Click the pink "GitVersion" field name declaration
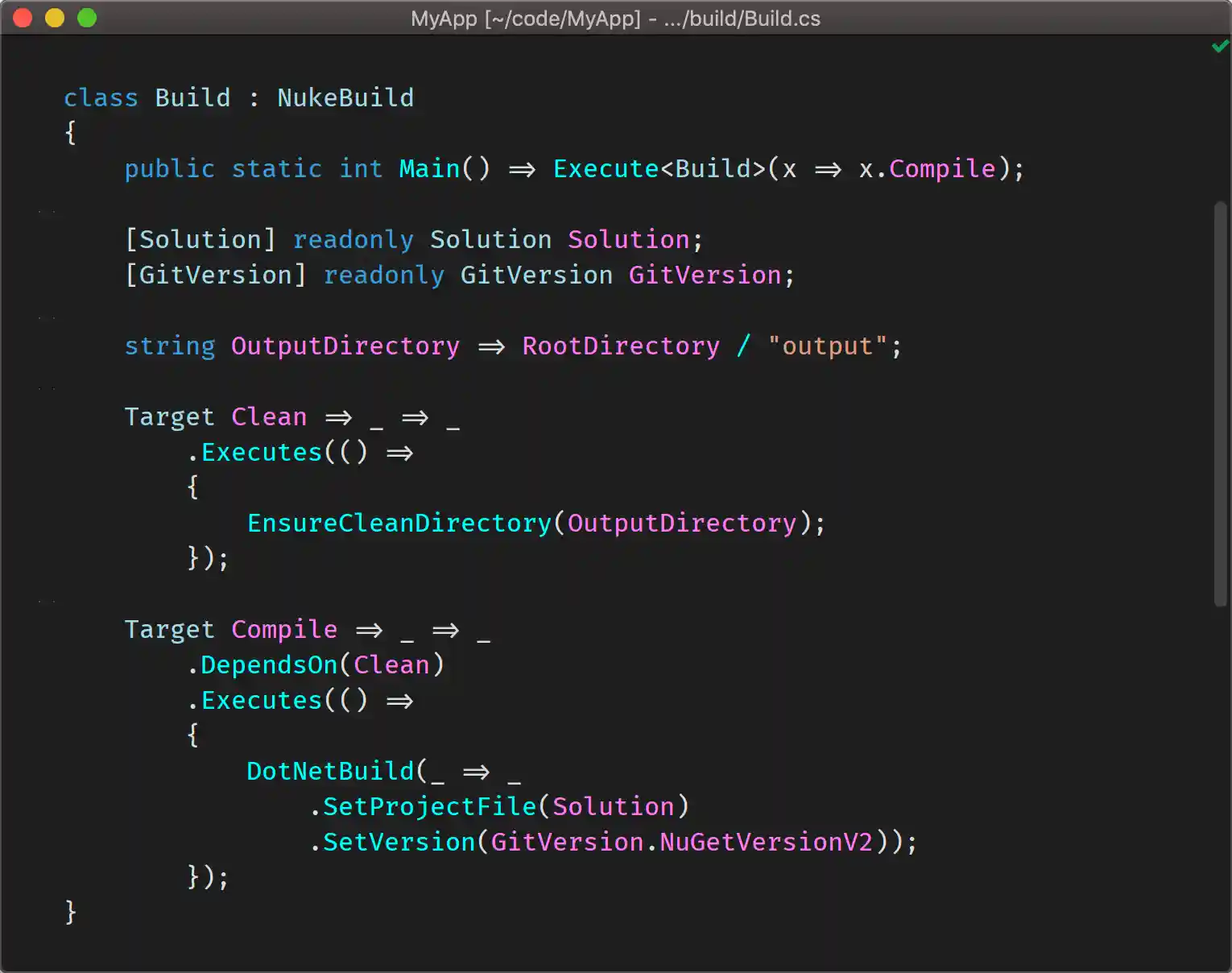Image resolution: width=1232 pixels, height=973 pixels. click(x=705, y=275)
